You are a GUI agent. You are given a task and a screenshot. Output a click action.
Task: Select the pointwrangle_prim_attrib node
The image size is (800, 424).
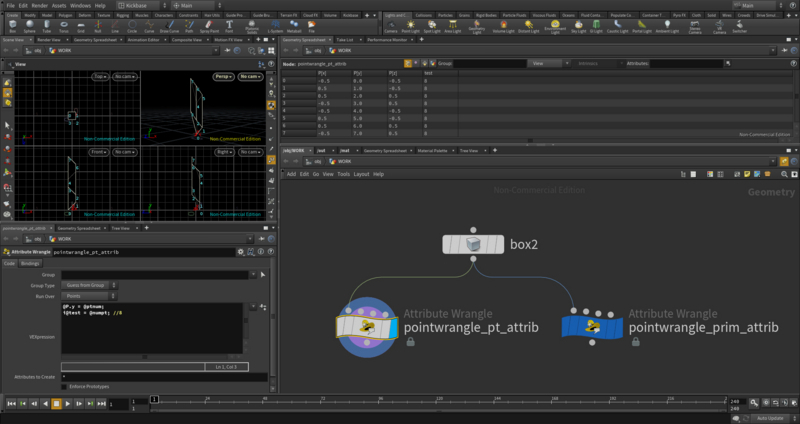point(592,327)
